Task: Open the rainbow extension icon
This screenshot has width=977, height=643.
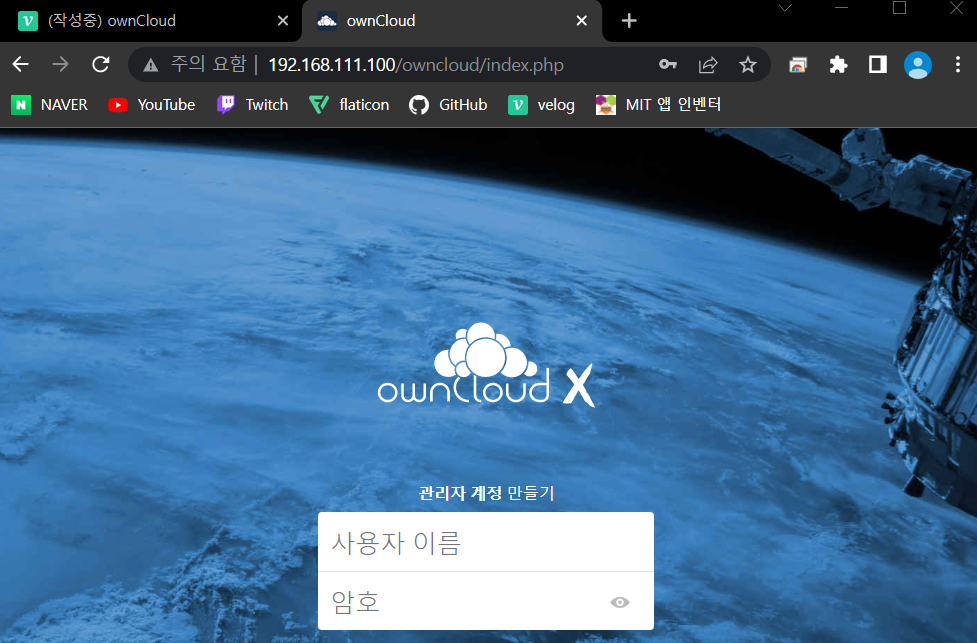Action: click(x=798, y=64)
